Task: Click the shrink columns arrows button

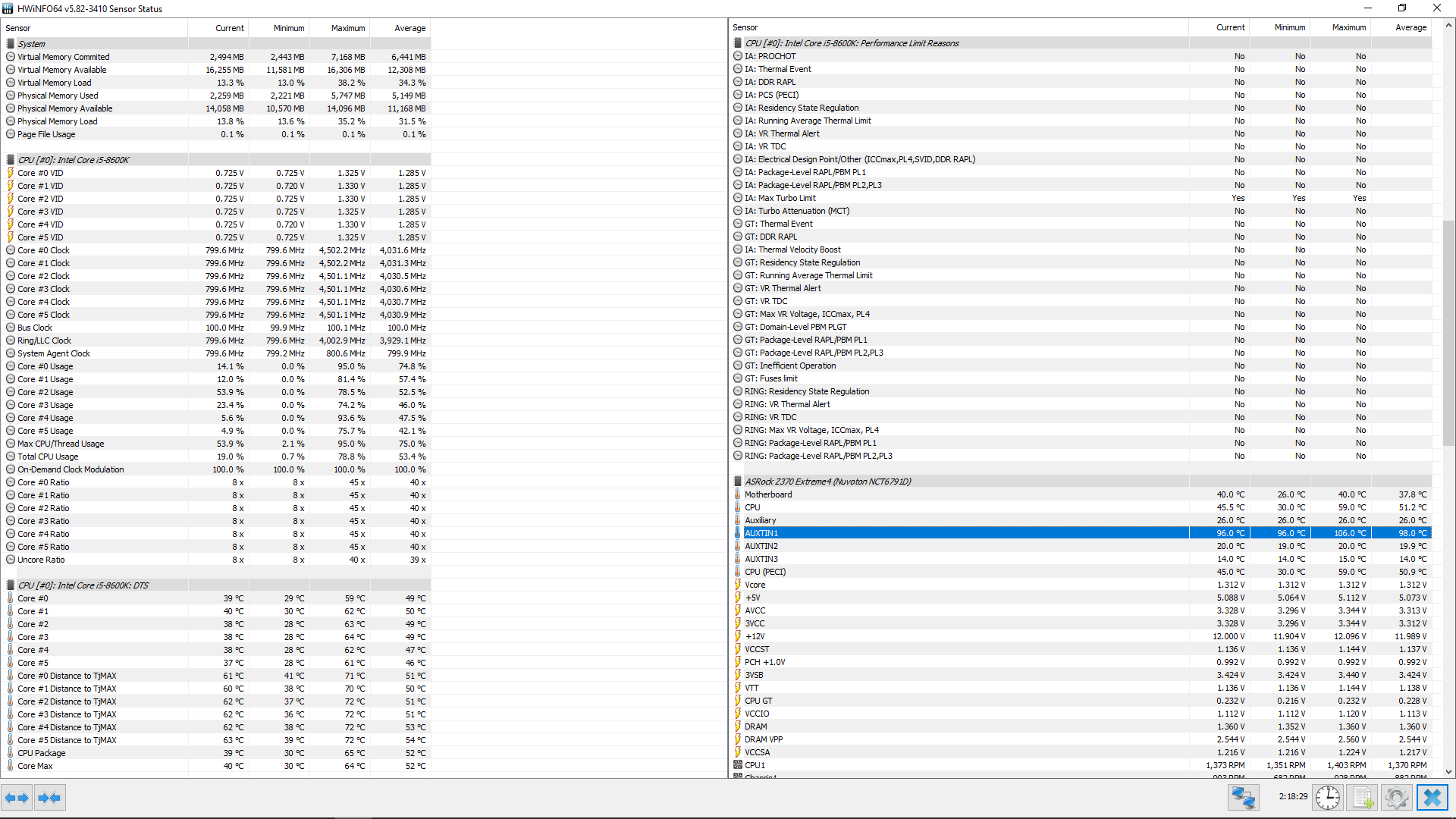Action: tap(49, 798)
